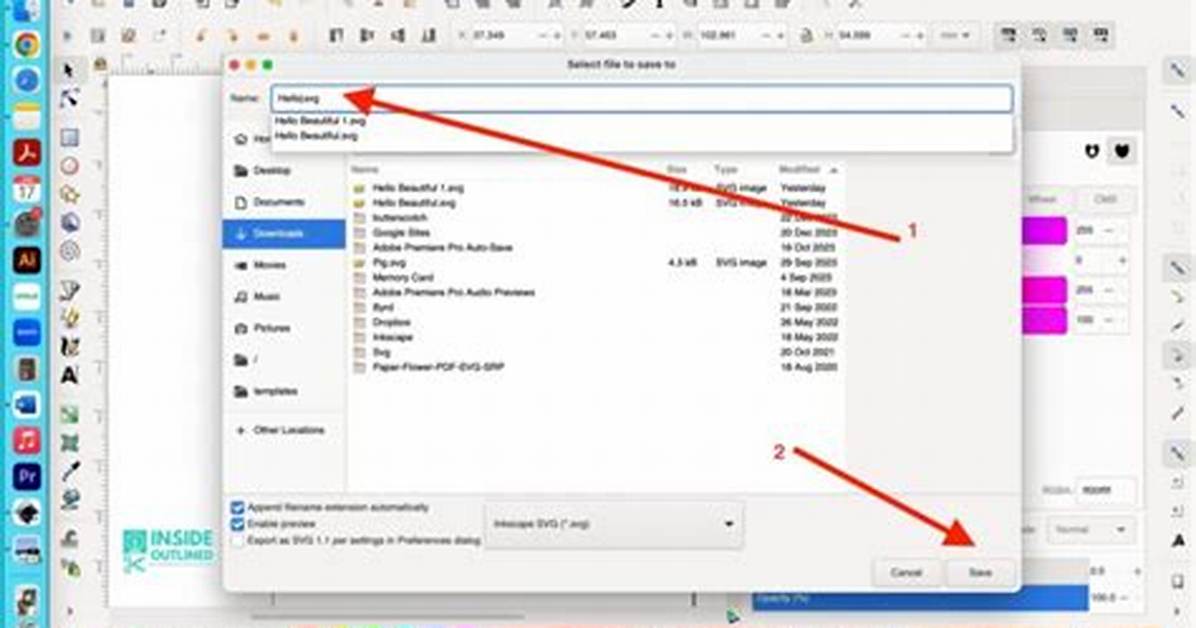Select the Mesh gradient tool
Image resolution: width=1196 pixels, height=628 pixels.
[x=69, y=443]
